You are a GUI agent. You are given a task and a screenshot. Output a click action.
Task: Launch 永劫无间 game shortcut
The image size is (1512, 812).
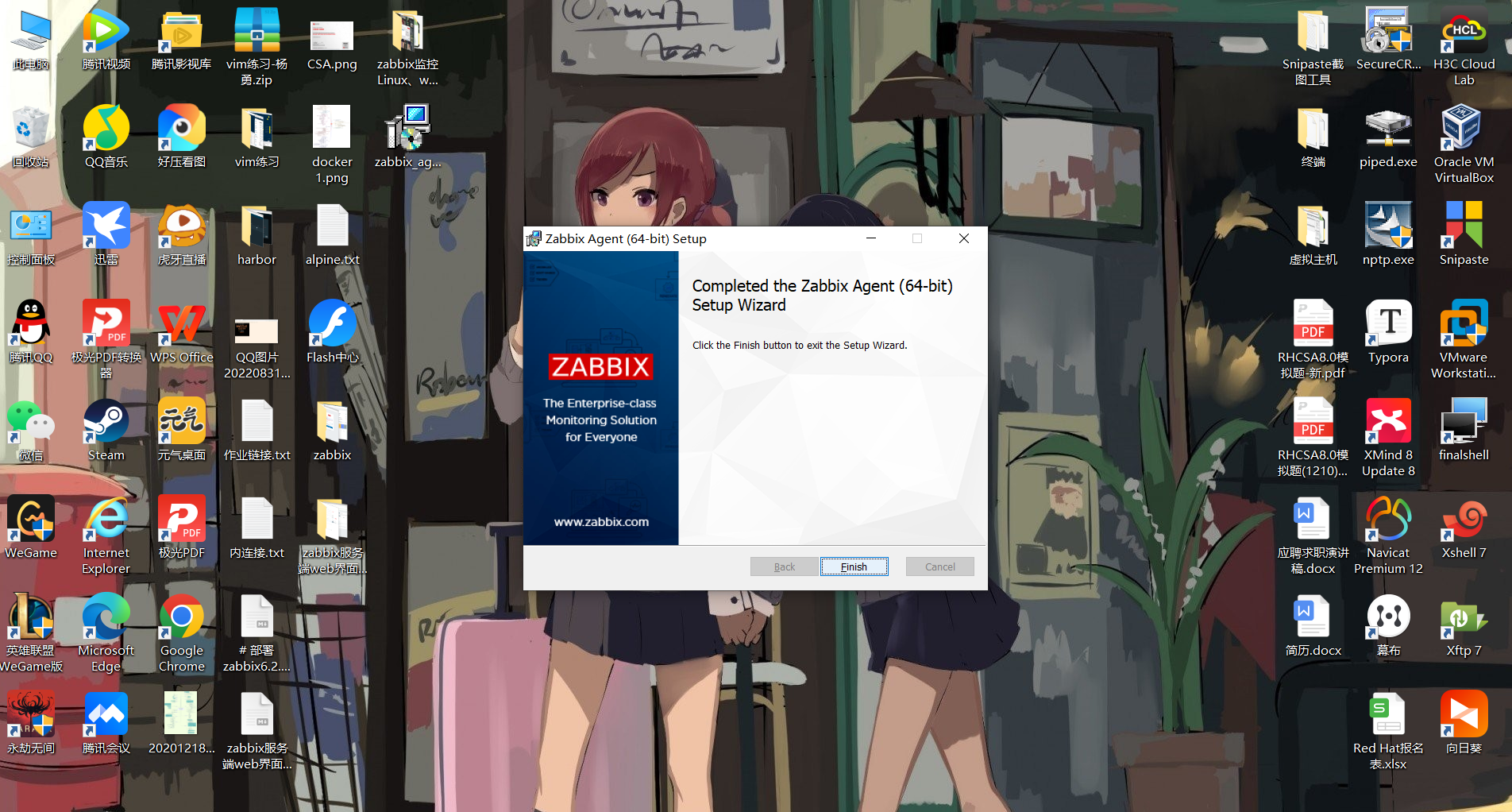click(x=31, y=724)
